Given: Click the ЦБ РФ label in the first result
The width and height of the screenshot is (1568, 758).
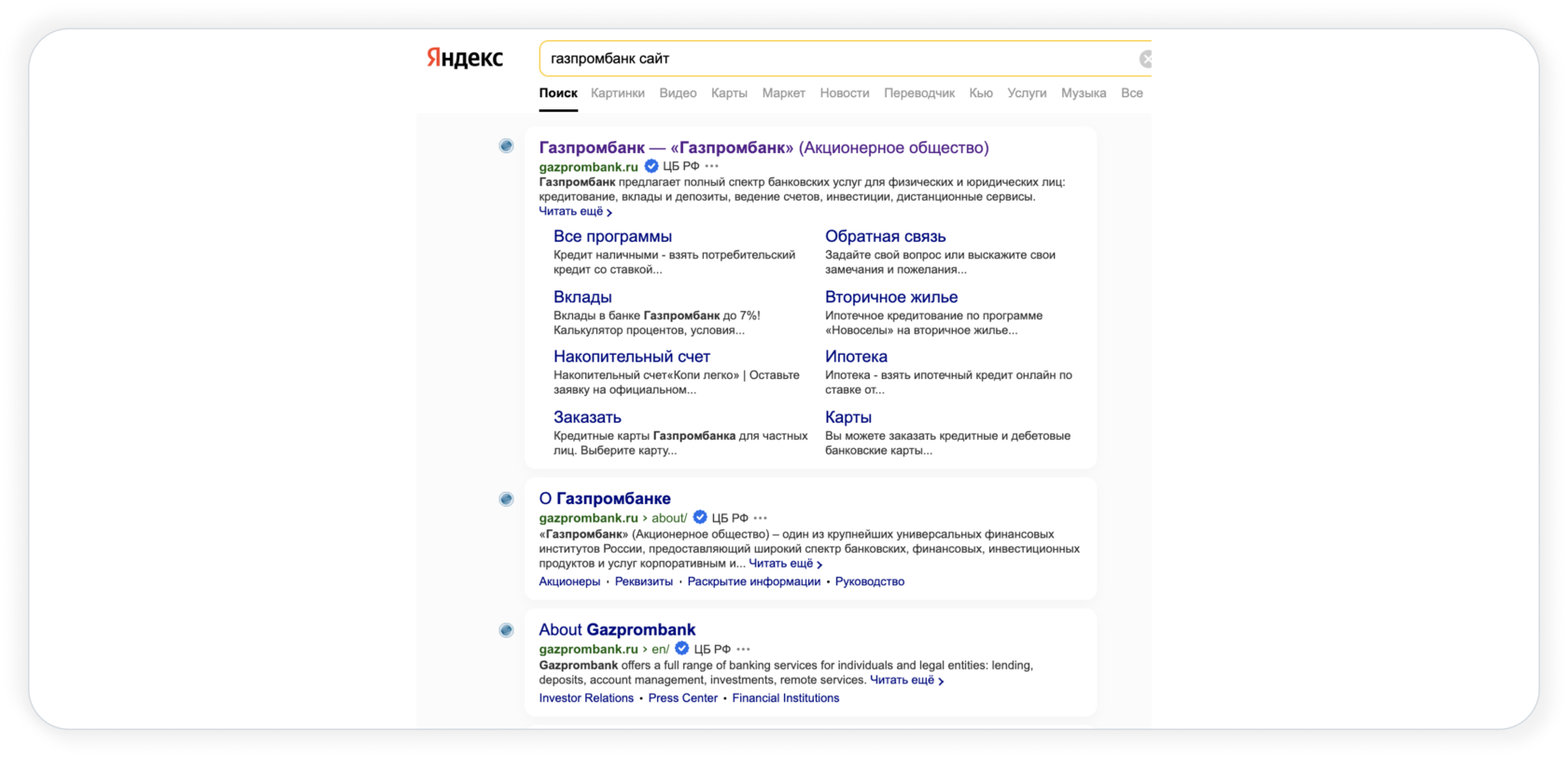Looking at the screenshot, I should [680, 166].
